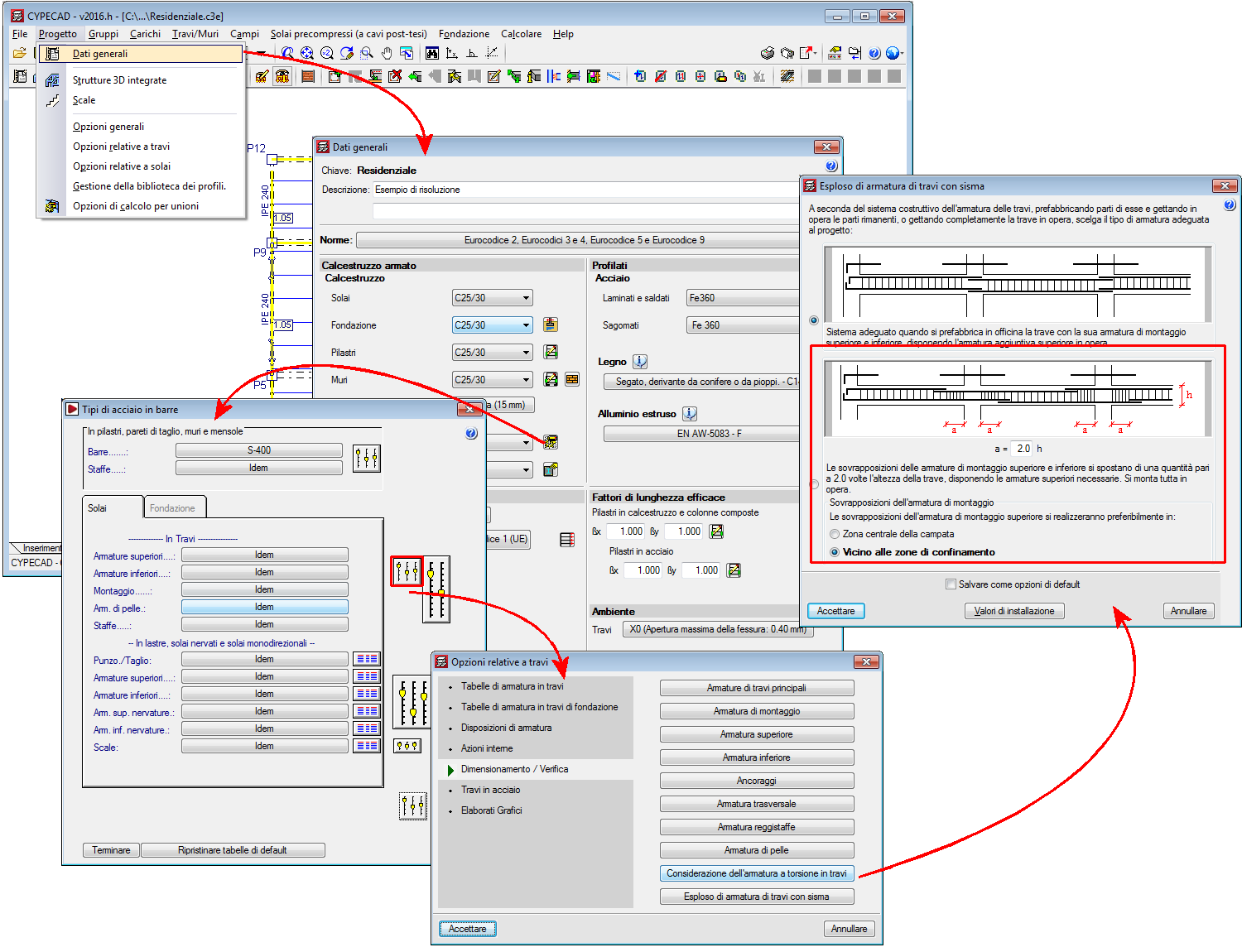This screenshot has width=1242, height=952.
Task: Open the Calcolare menu
Action: click(522, 34)
